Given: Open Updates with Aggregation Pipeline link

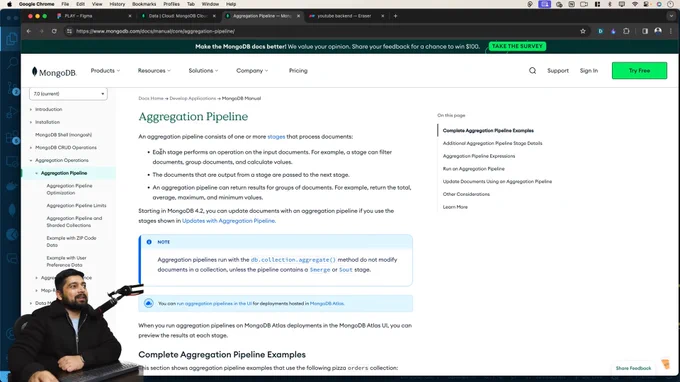Looking at the screenshot, I should [x=229, y=221].
